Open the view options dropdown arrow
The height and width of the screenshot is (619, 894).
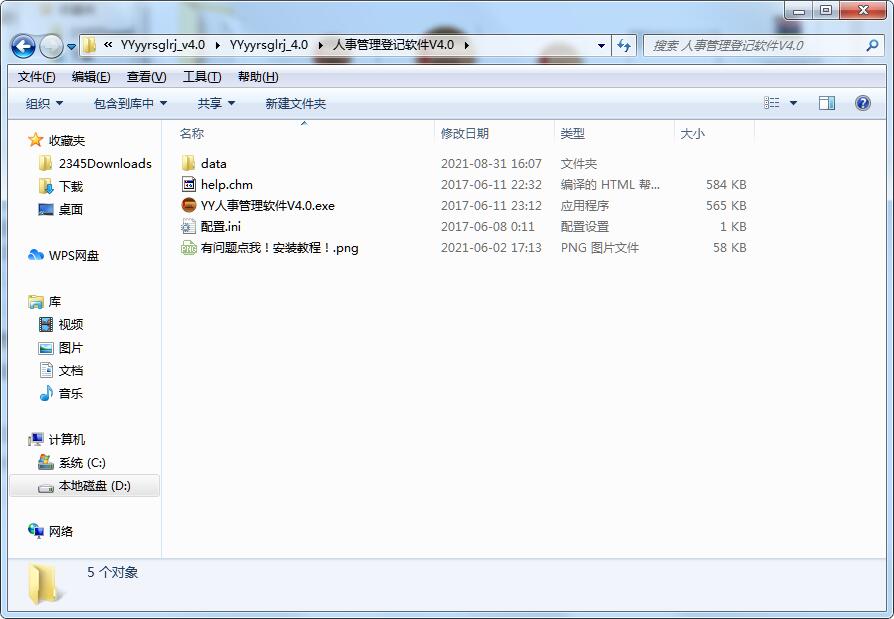793,103
